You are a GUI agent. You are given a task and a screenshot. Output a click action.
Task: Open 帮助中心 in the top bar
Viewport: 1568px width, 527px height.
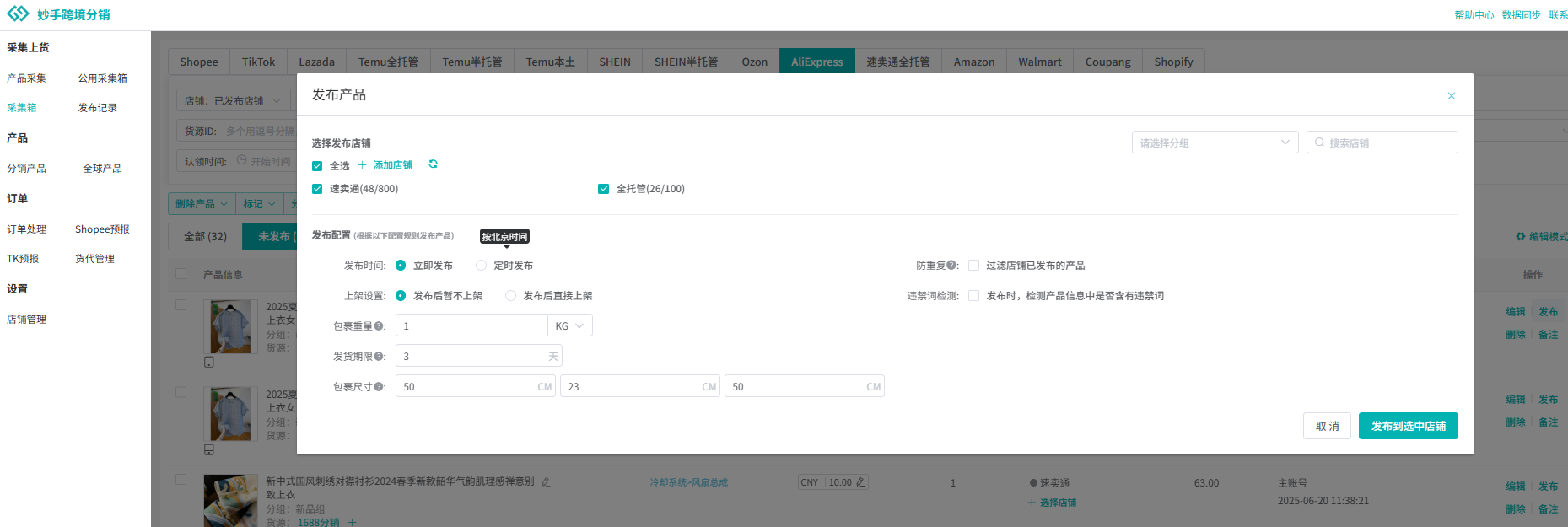click(x=1474, y=15)
